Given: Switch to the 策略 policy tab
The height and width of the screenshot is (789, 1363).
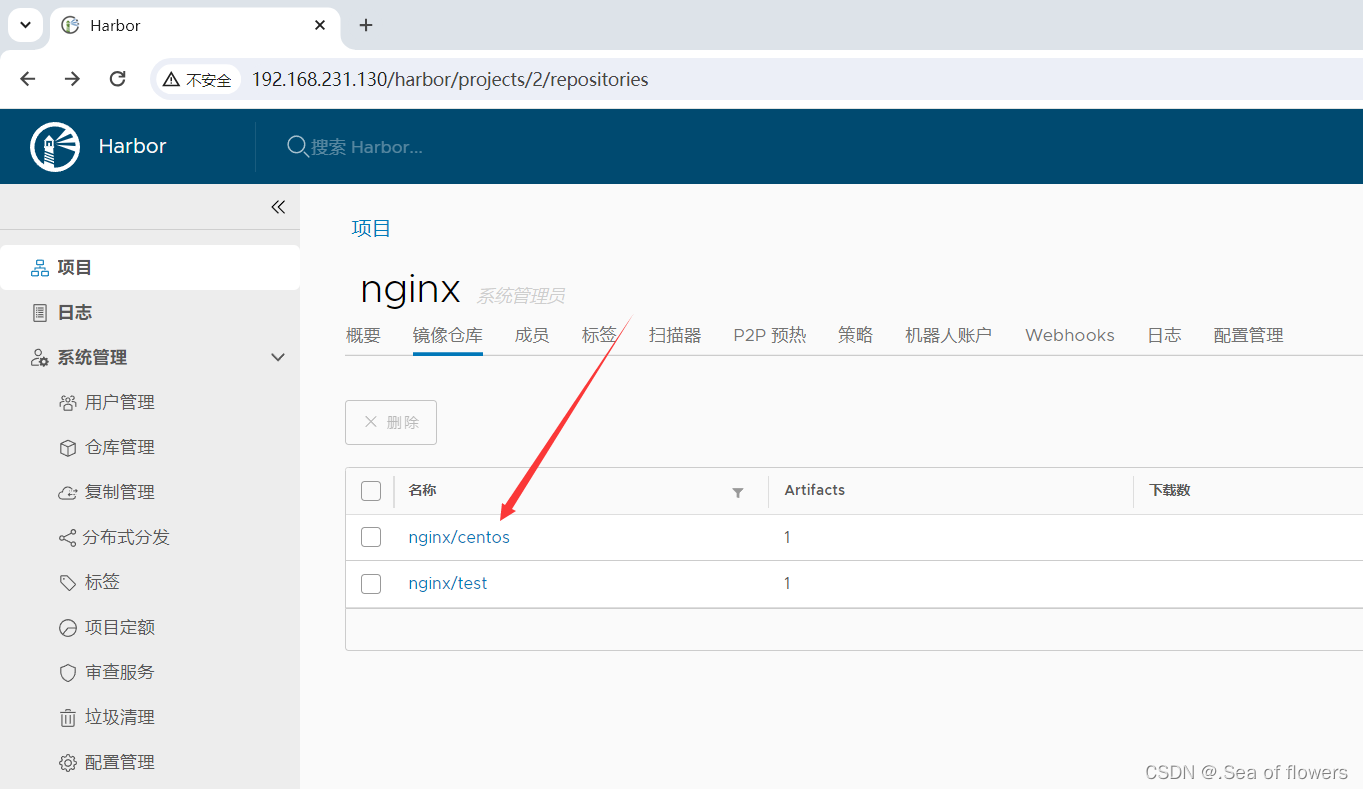Looking at the screenshot, I should 856,336.
